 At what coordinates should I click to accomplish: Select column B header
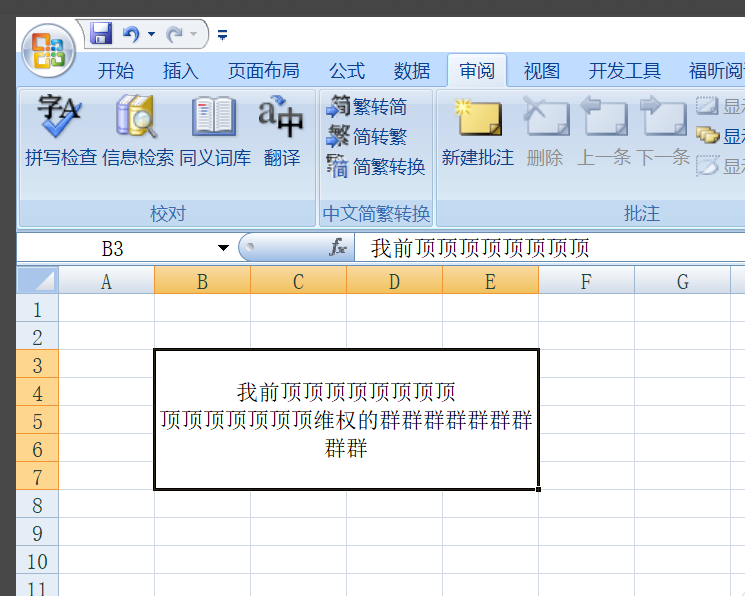[202, 280]
